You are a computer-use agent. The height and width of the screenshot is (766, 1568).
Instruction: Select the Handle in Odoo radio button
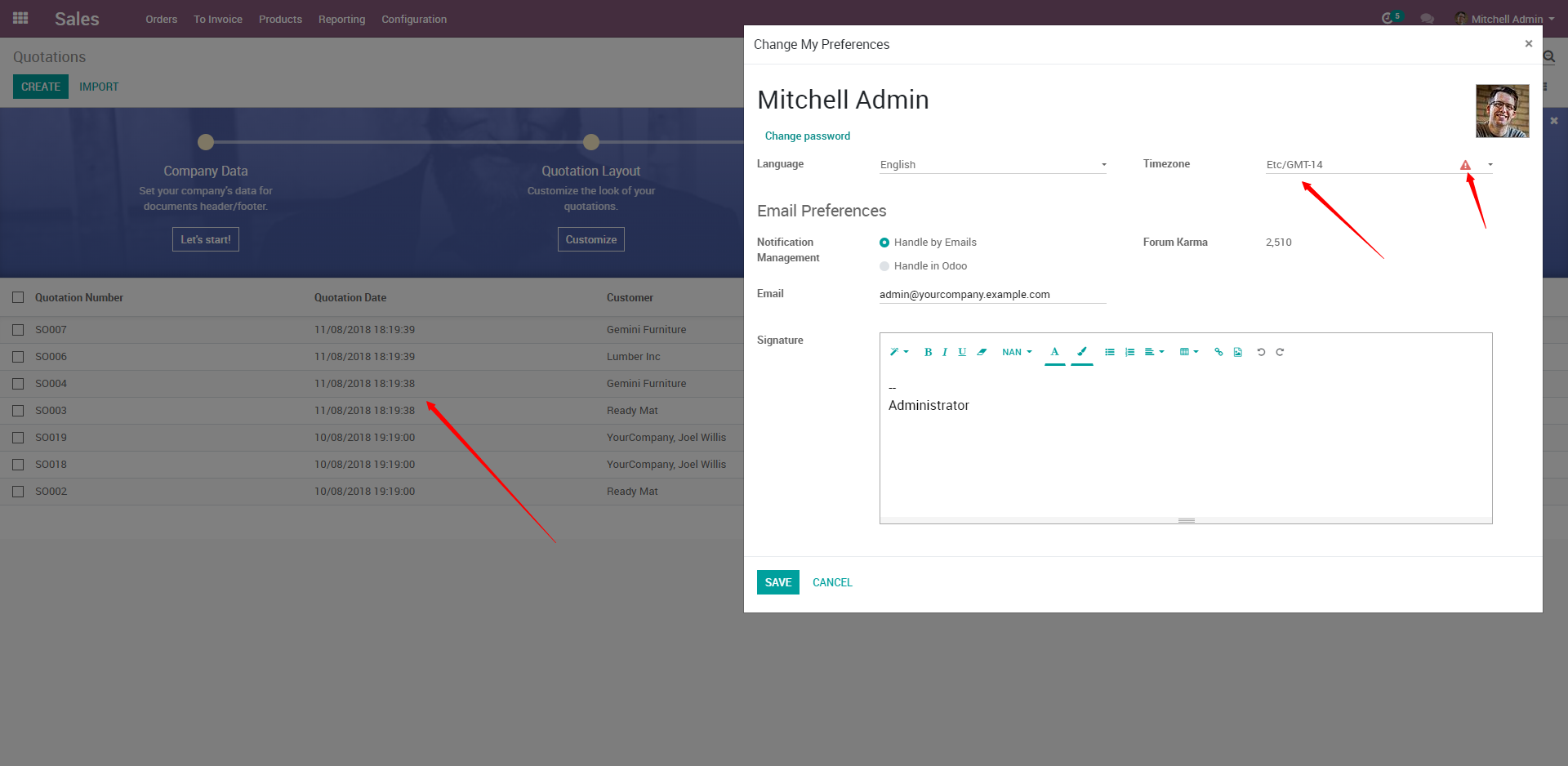click(x=884, y=266)
